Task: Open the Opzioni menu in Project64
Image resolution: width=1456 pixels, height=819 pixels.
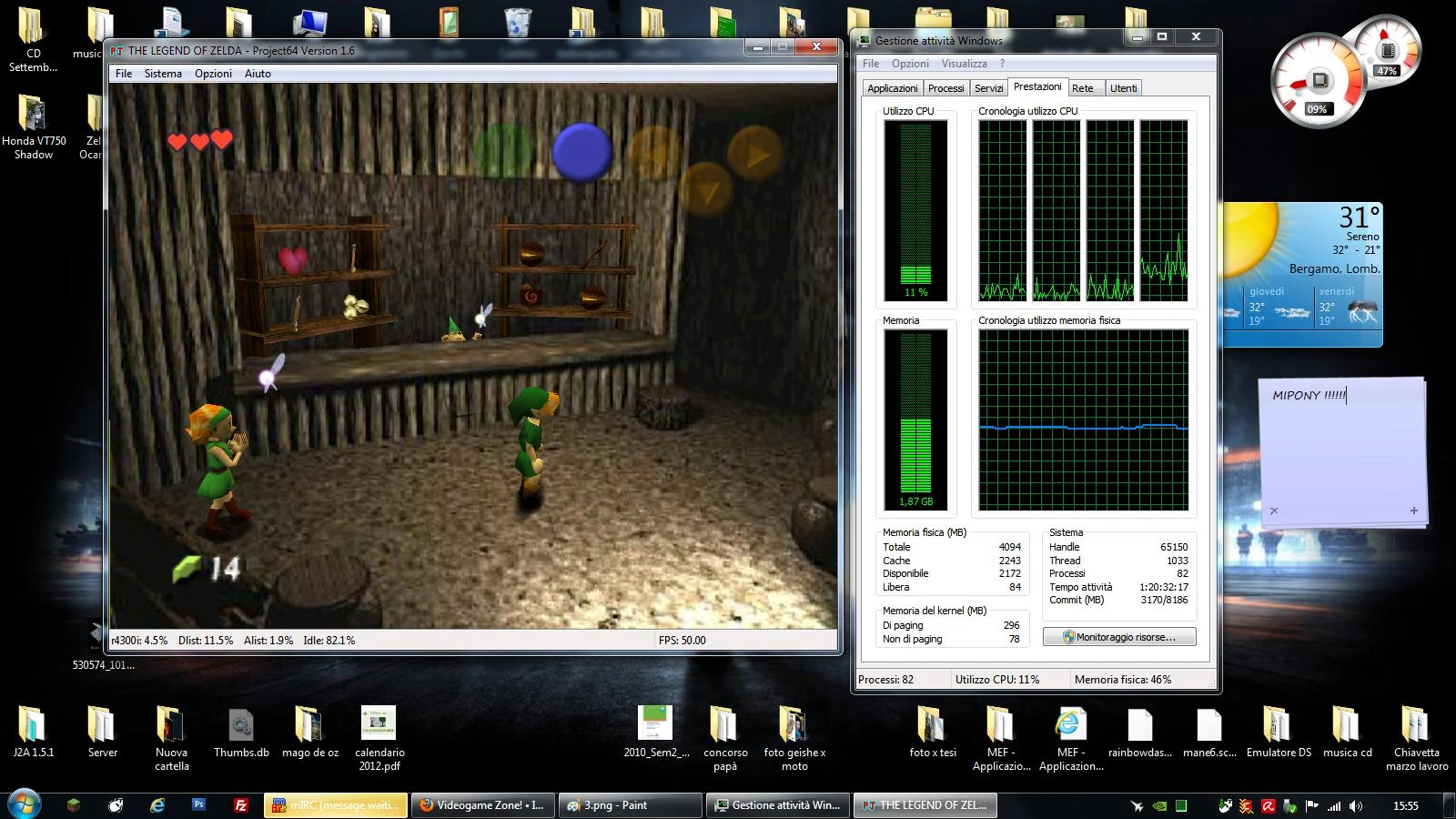Action: click(213, 74)
